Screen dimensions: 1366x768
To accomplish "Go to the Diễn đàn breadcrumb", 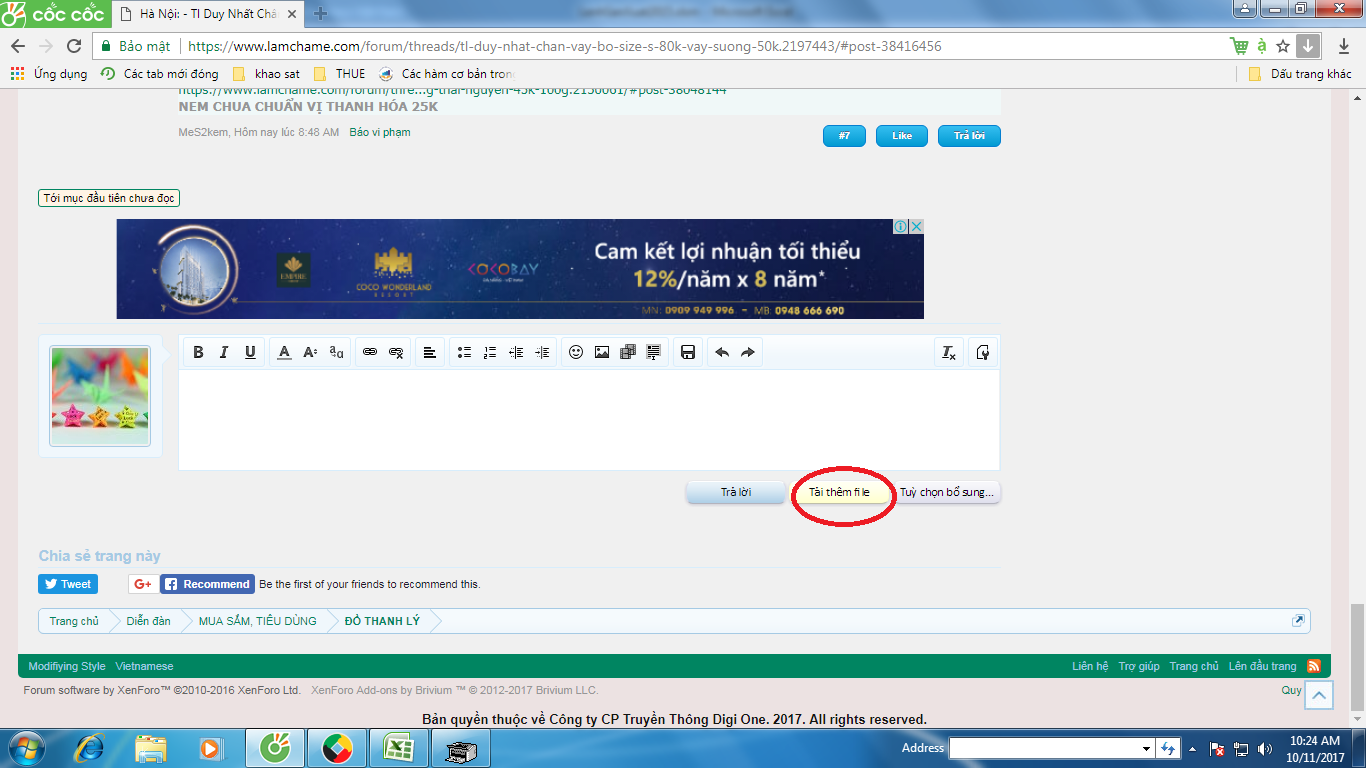I will [148, 621].
